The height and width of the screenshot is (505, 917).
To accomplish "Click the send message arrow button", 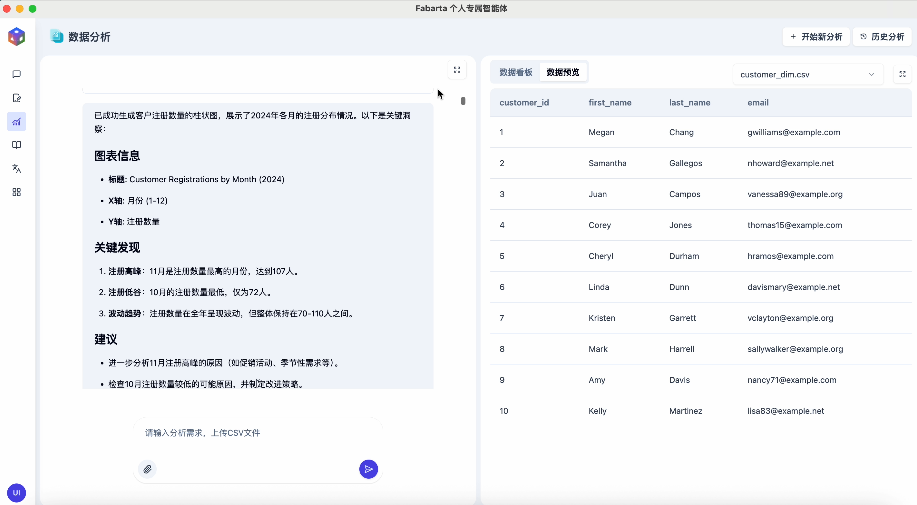I will (x=368, y=469).
